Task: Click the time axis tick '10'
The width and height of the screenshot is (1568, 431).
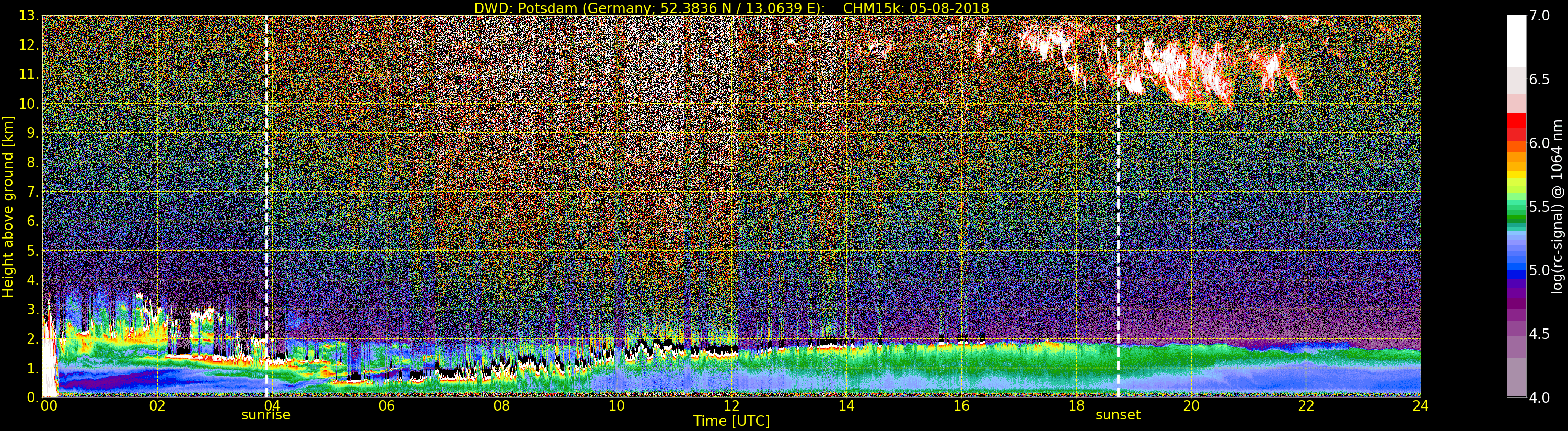Action: tap(617, 405)
